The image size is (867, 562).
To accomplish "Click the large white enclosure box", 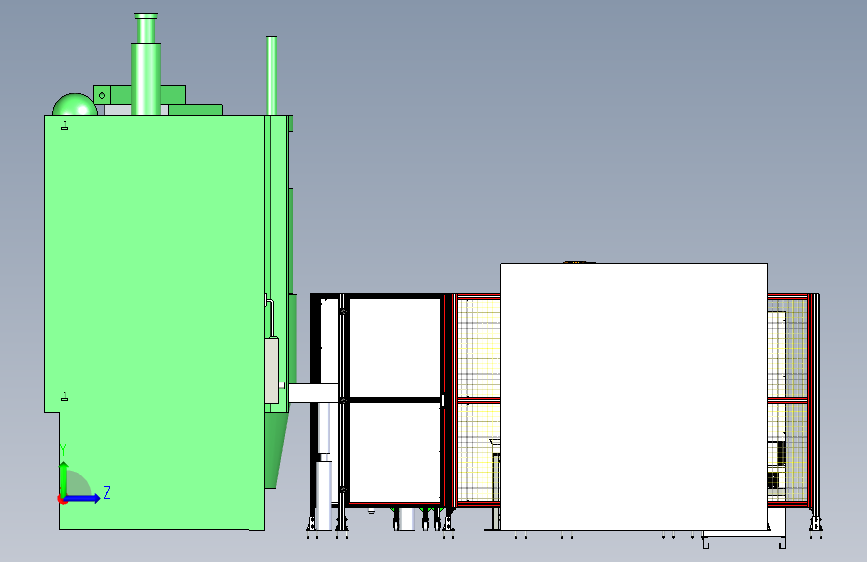I will point(634,397).
